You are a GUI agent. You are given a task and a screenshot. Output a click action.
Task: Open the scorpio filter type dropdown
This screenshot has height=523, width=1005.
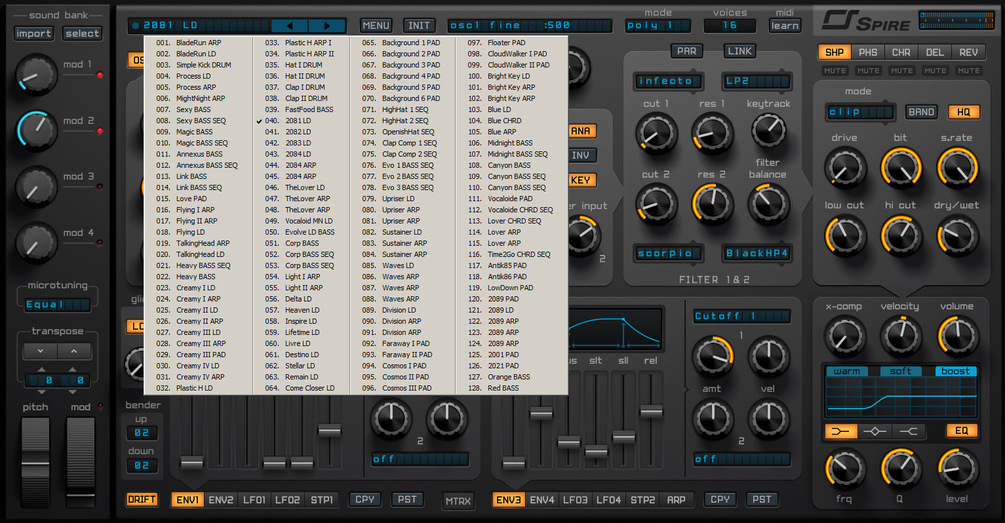pos(667,253)
